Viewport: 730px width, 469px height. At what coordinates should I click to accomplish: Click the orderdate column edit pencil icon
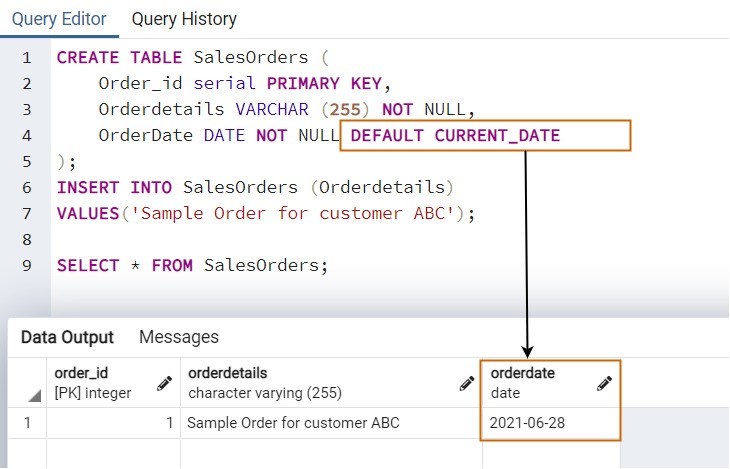coord(604,383)
